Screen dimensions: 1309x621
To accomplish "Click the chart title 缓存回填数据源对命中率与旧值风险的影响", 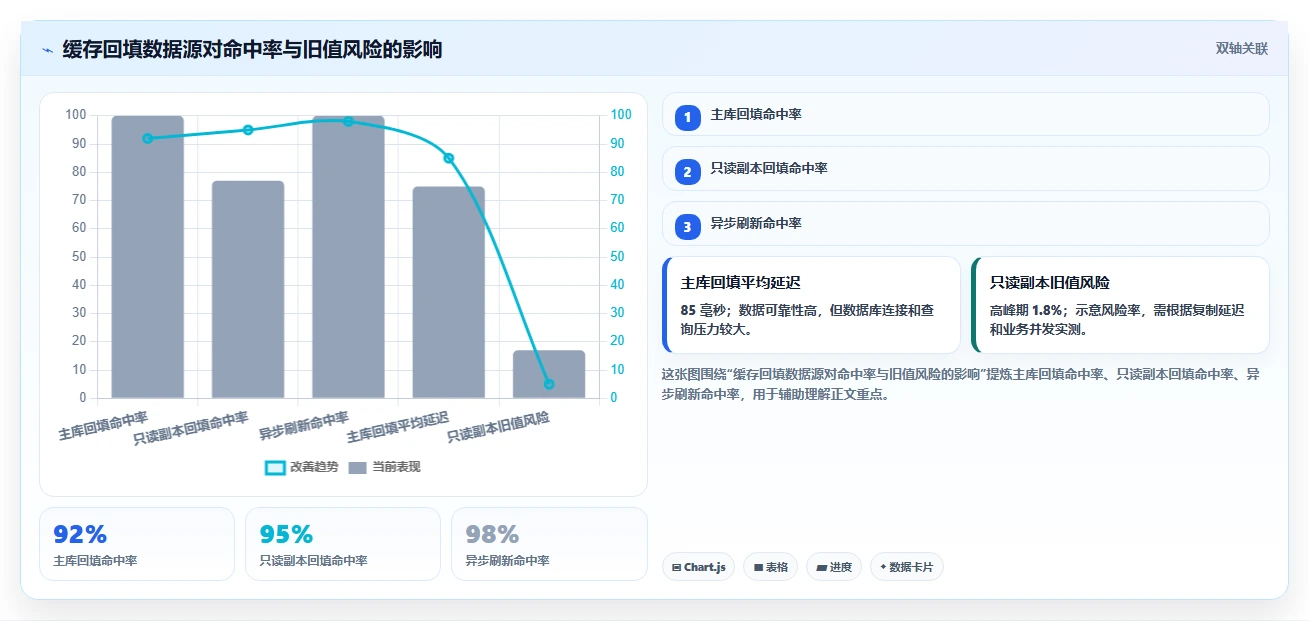I will click(252, 50).
